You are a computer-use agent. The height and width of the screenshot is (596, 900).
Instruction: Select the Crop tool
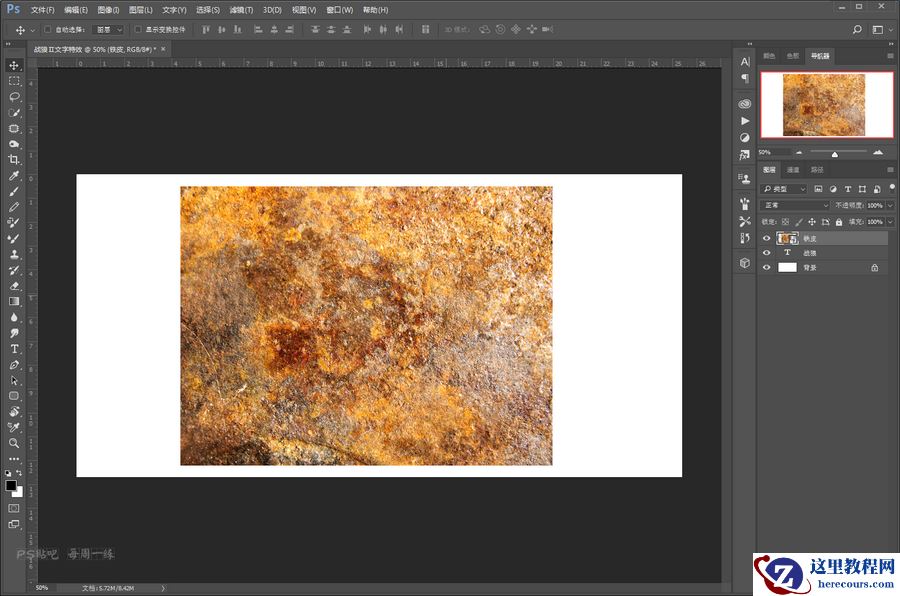[14, 160]
